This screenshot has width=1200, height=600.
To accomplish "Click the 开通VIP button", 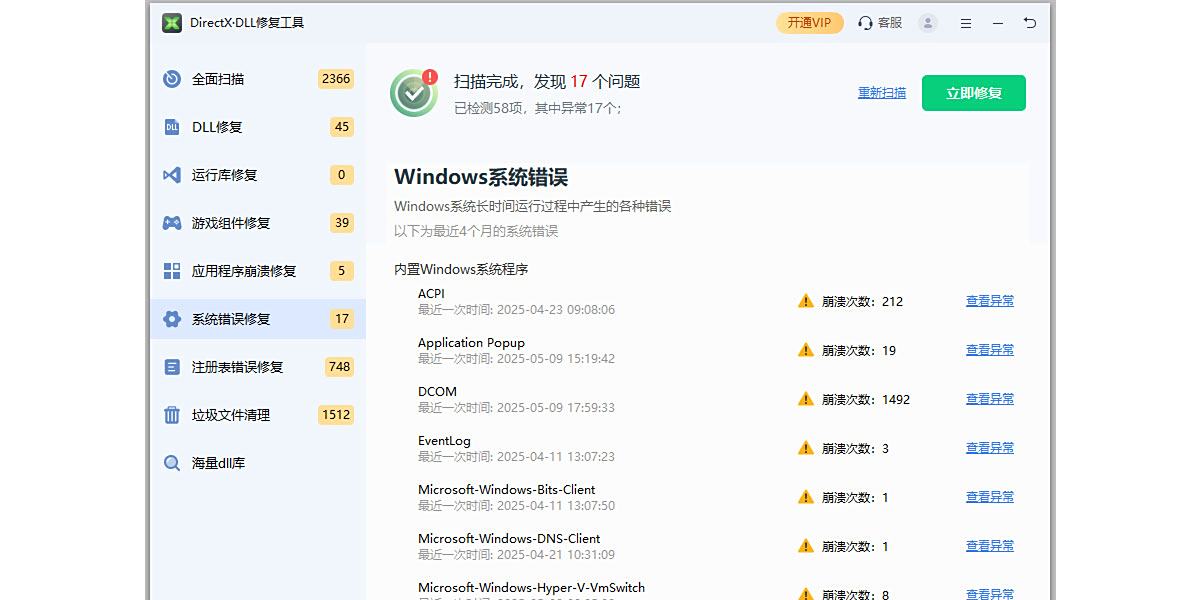I will point(809,23).
